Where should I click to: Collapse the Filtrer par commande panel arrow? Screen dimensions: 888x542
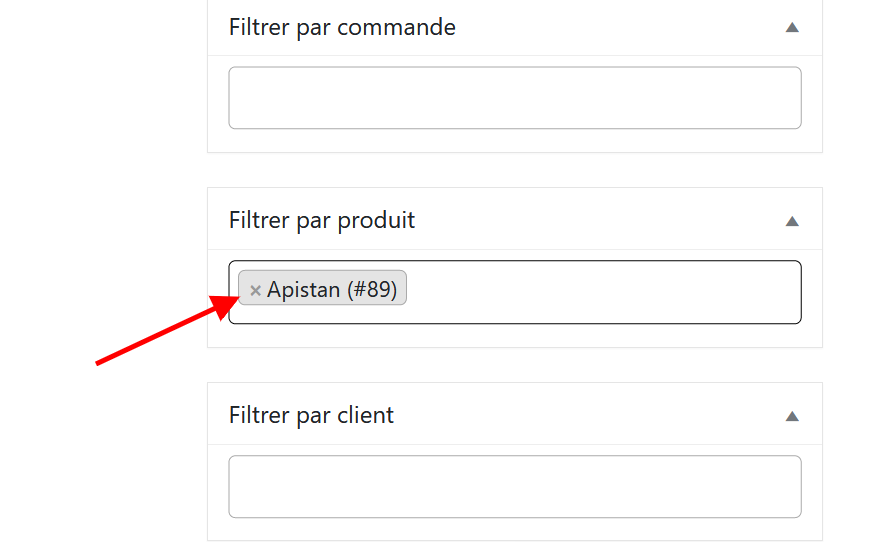point(792,28)
